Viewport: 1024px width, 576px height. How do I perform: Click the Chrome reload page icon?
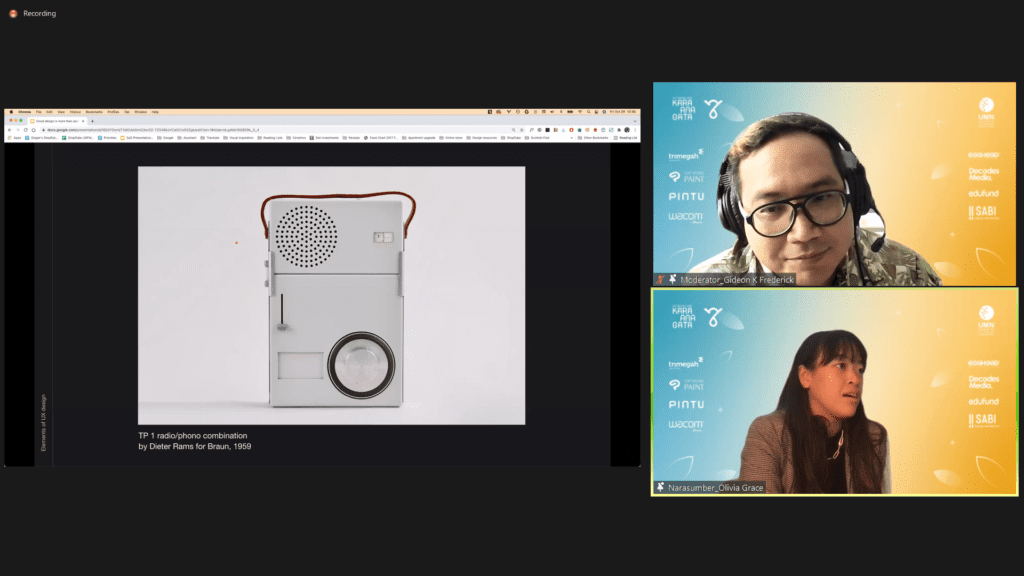pyautogui.click(x=25, y=130)
